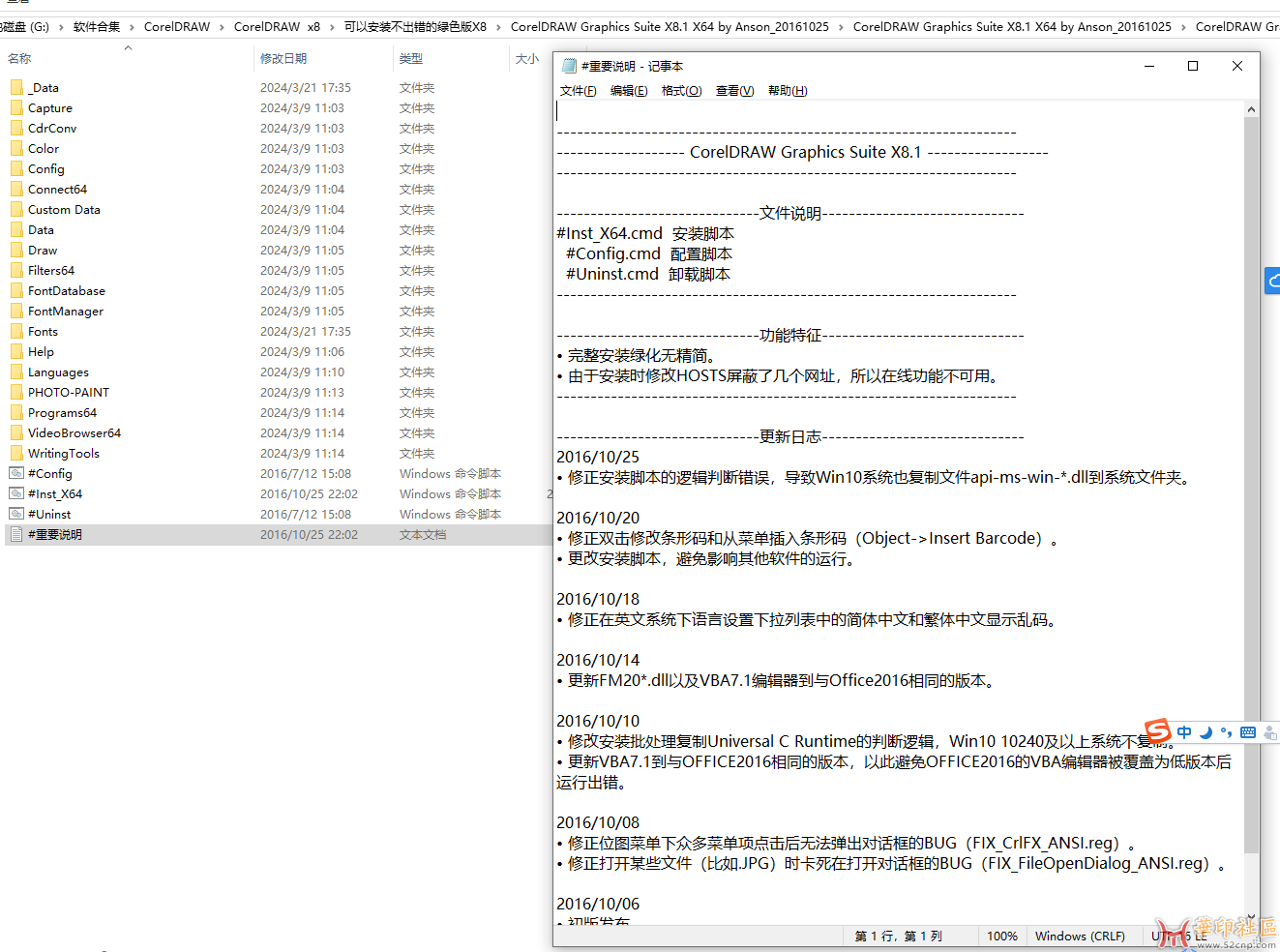
Task: Click the Notepad title bar document icon
Action: point(569,66)
